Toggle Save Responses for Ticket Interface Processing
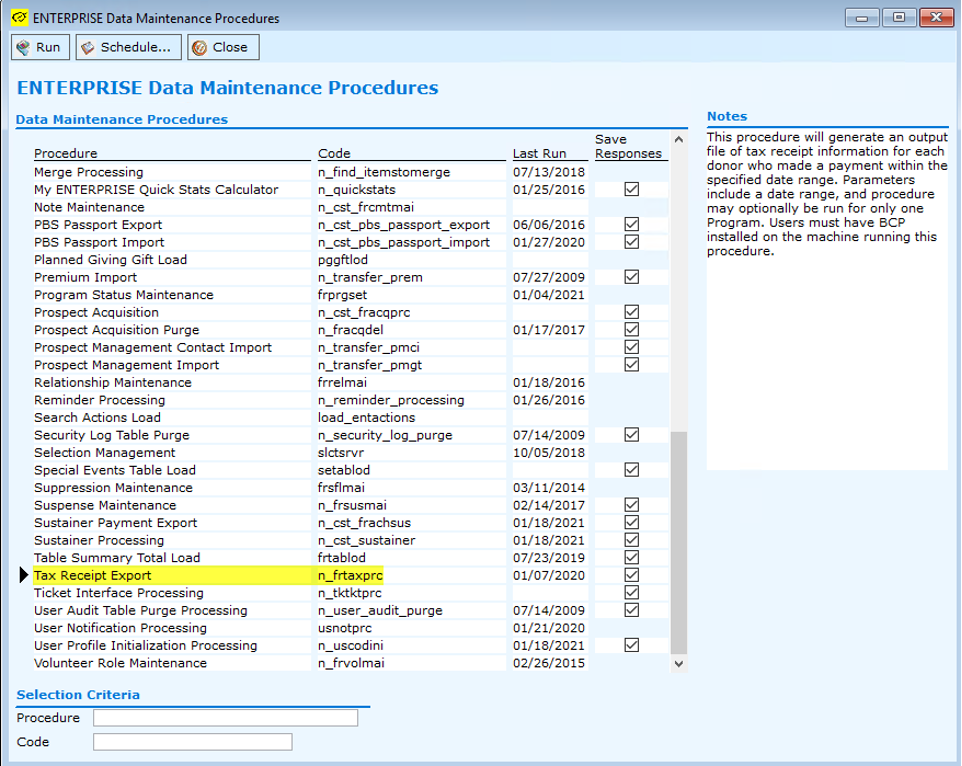 pos(631,593)
